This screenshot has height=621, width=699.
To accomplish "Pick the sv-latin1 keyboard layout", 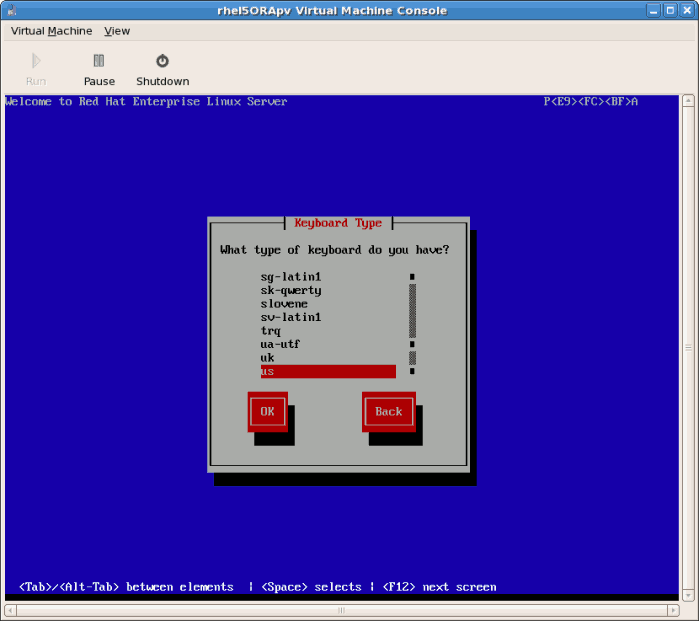I will click(x=291, y=317).
